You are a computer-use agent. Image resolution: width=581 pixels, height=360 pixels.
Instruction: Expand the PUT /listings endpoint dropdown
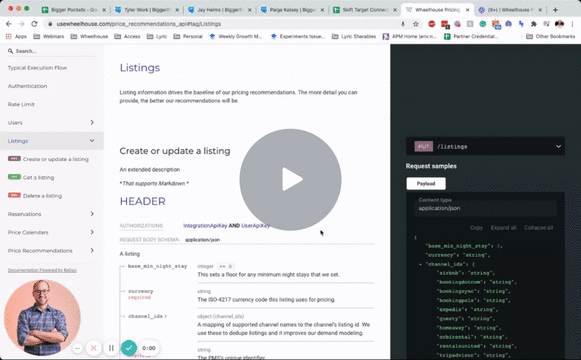tap(485, 146)
